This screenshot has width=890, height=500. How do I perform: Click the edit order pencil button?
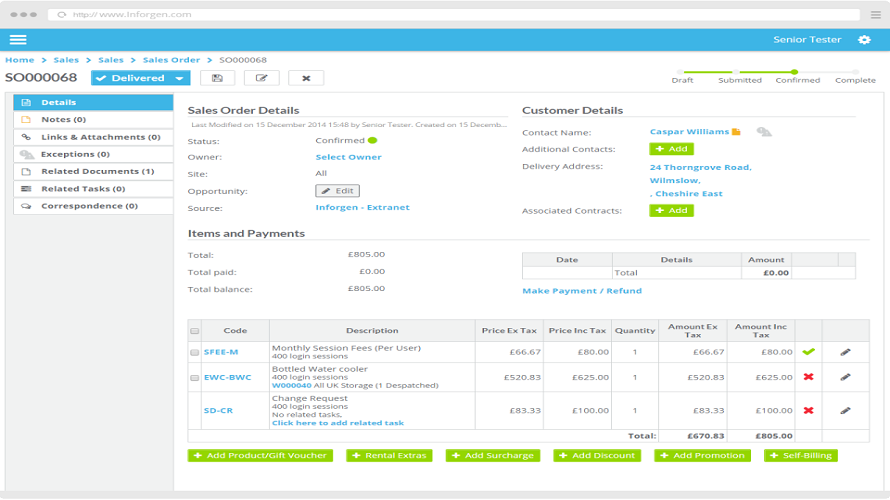[262, 78]
